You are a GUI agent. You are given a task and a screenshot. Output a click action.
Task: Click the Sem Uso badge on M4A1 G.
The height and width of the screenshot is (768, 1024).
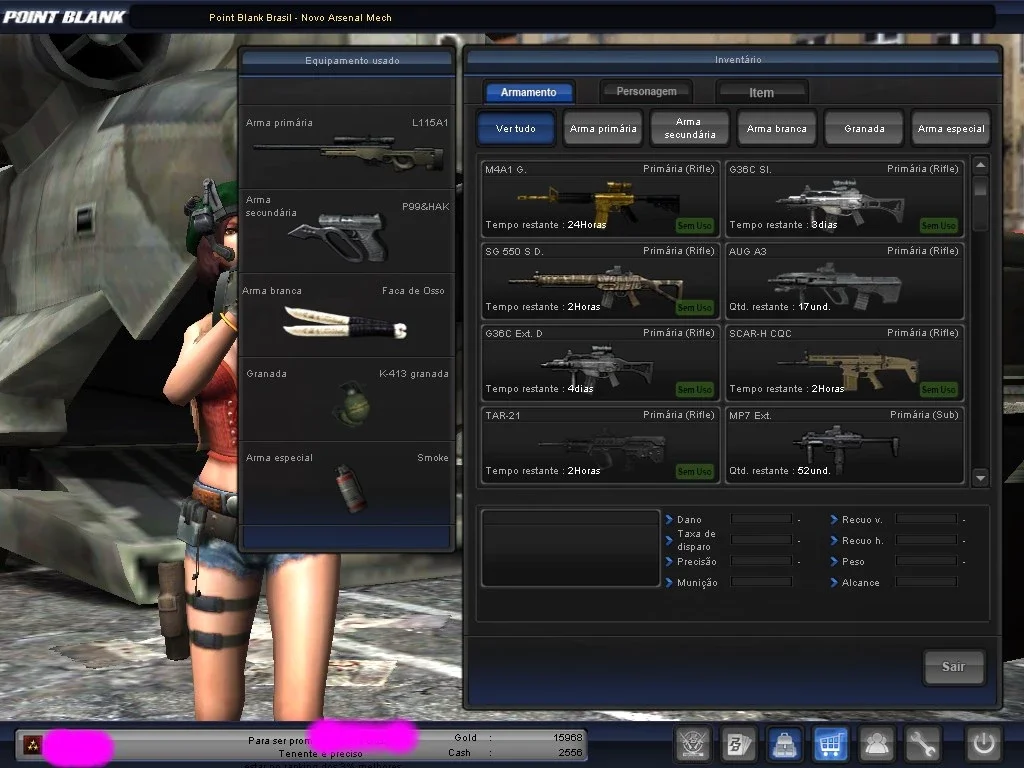click(x=694, y=225)
